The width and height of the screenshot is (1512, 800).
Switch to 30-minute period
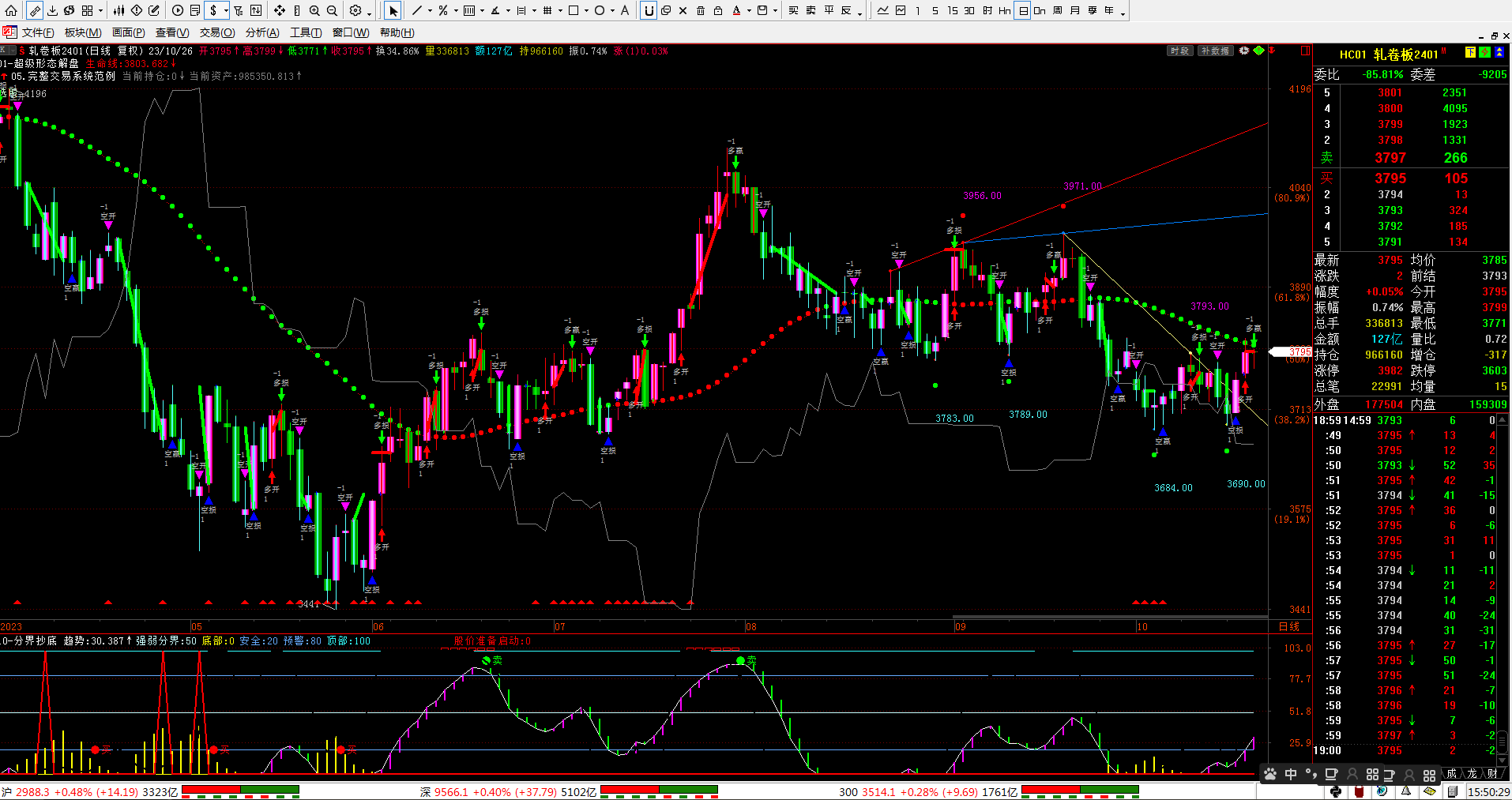tap(969, 10)
